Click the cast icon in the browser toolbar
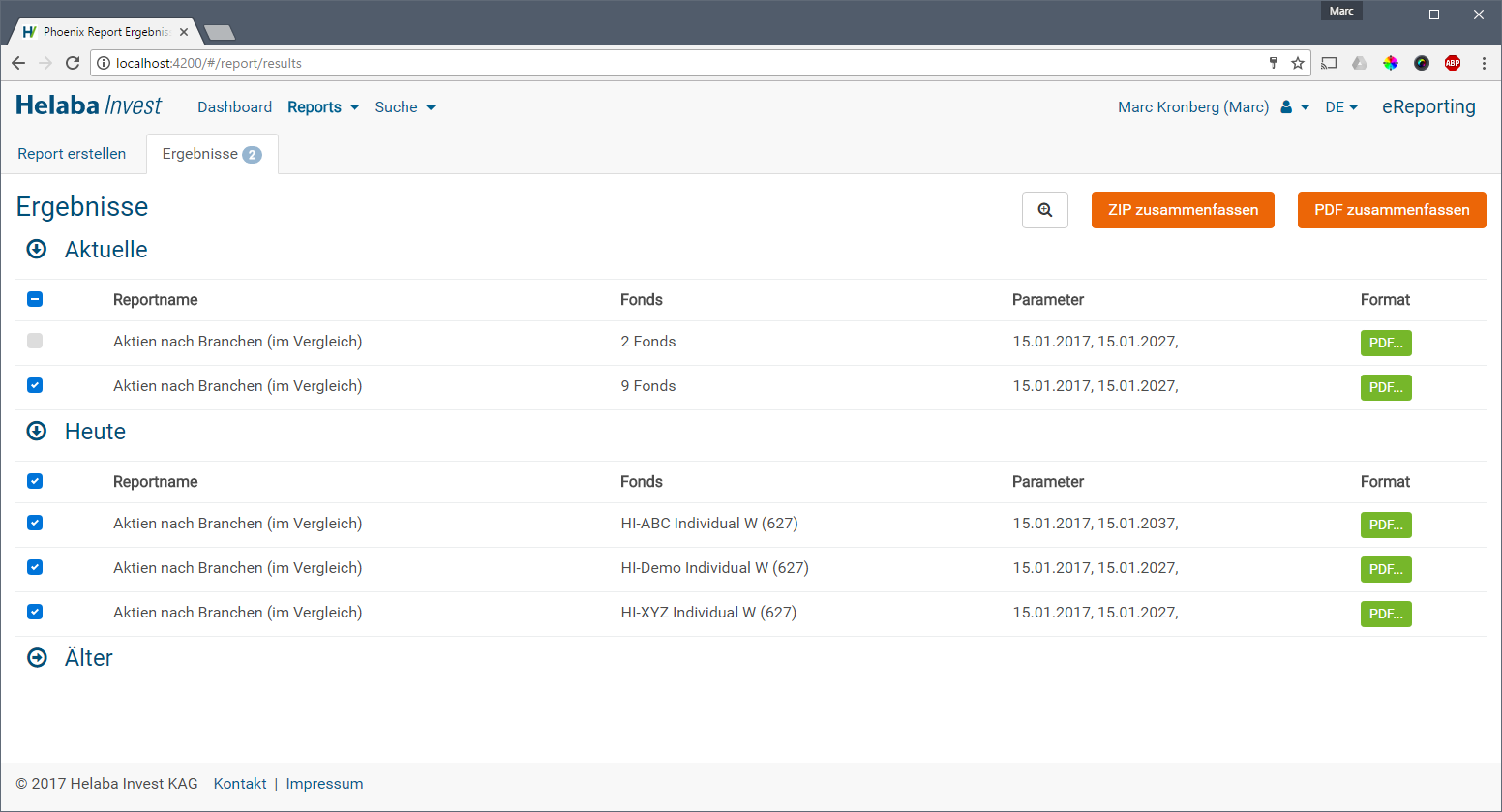The image size is (1502, 812). tap(1329, 63)
